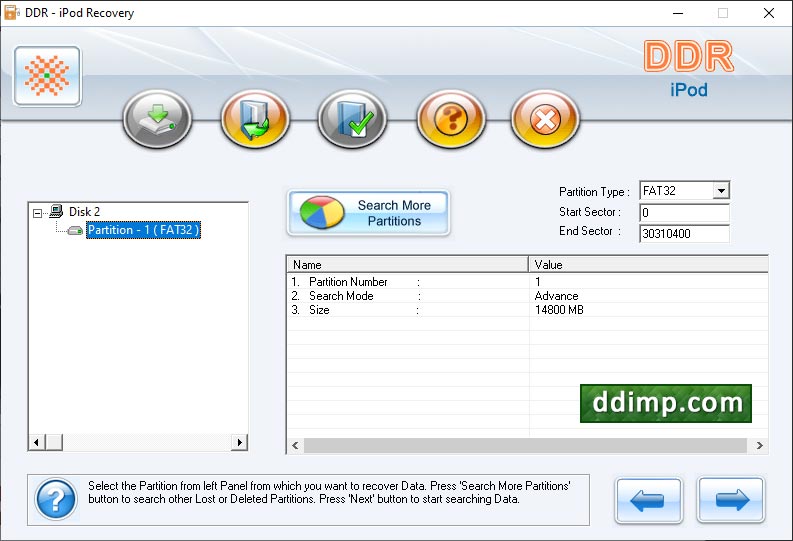
Task: Click the 14800 MB value cell
Action: pyautogui.click(x=559, y=310)
